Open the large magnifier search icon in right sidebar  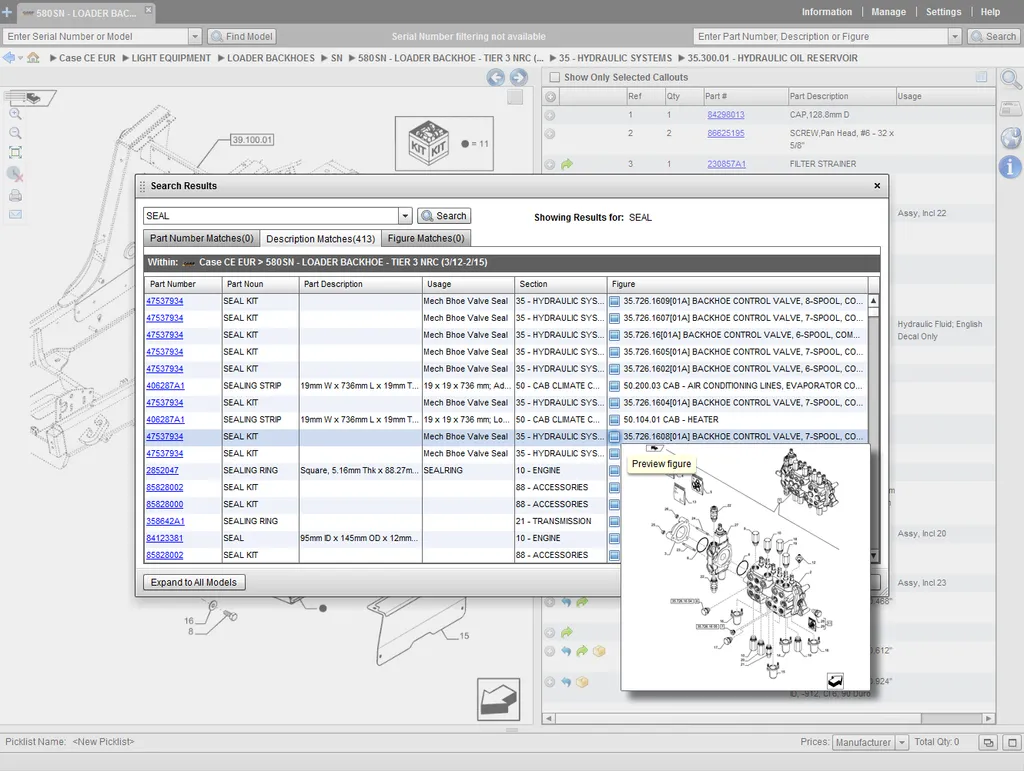pyautogui.click(x=1010, y=80)
